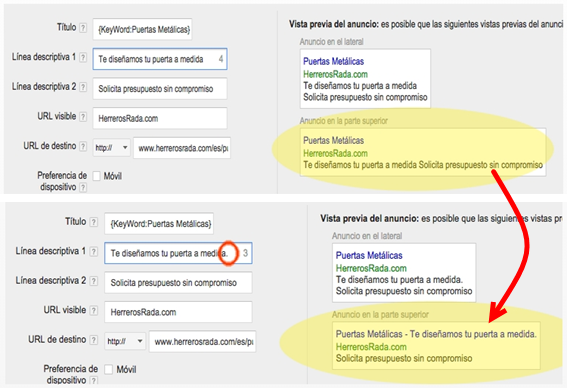This screenshot has width=567, height=388.
Task: Click upper 'Anuncio en la parte superior' label
Action: 344,121
